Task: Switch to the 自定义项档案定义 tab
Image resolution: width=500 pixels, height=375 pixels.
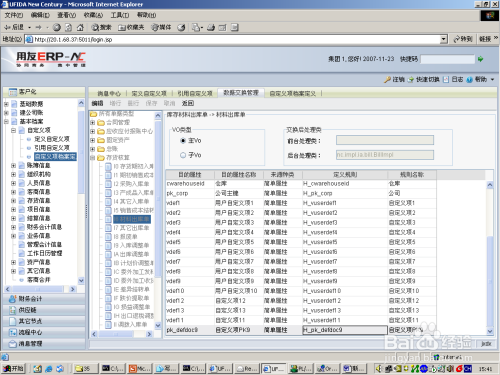Action: [x=292, y=93]
